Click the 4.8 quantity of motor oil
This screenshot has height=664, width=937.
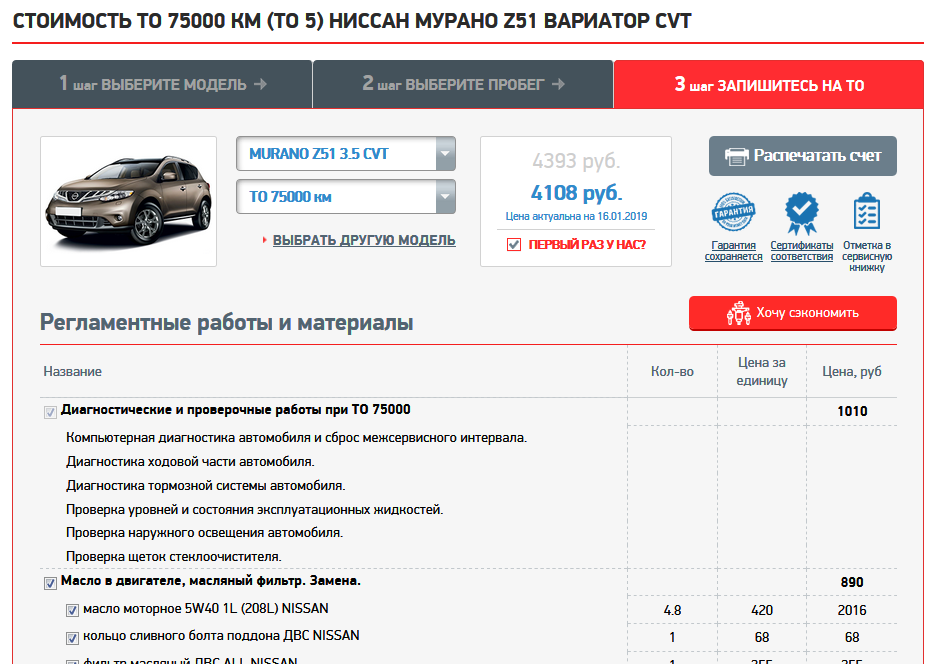point(672,610)
